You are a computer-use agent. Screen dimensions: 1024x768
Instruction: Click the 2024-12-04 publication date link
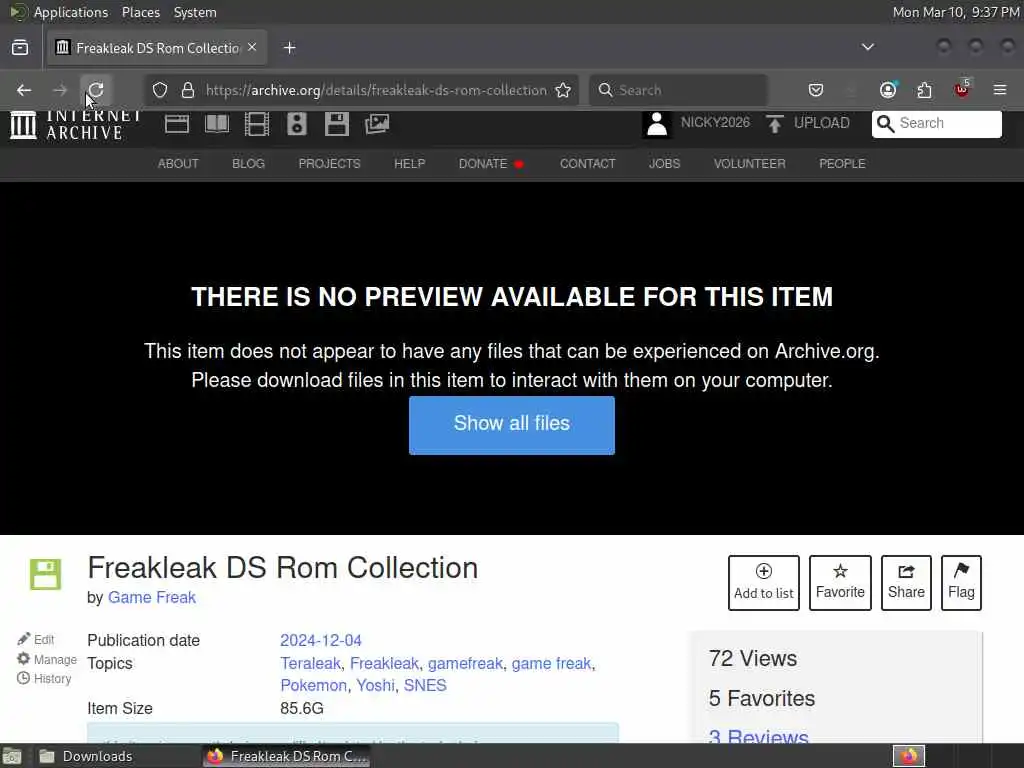tap(321, 641)
